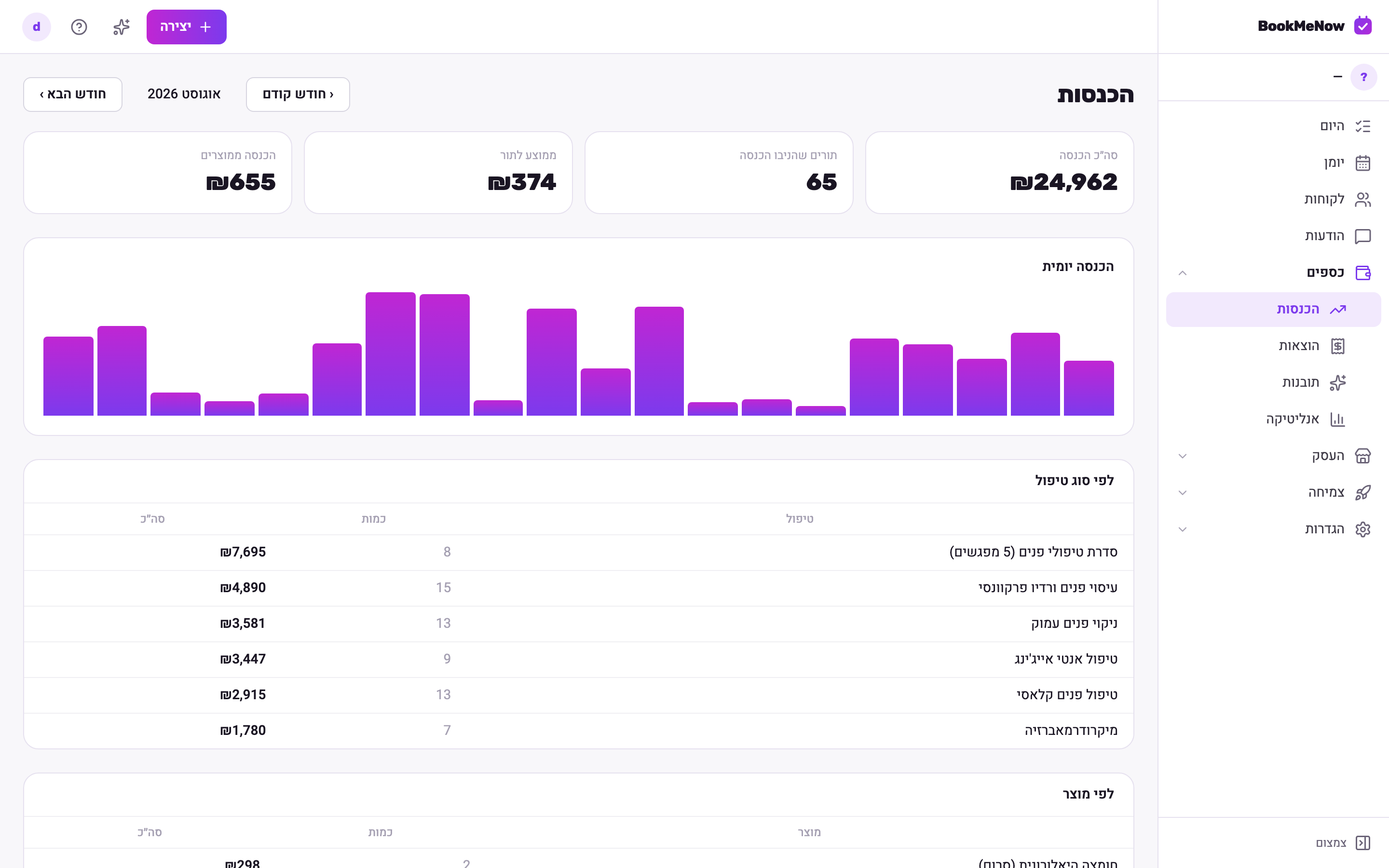The height and width of the screenshot is (868, 1389).
Task: Click the הודעות chat bubble icon
Action: pos(1362,236)
